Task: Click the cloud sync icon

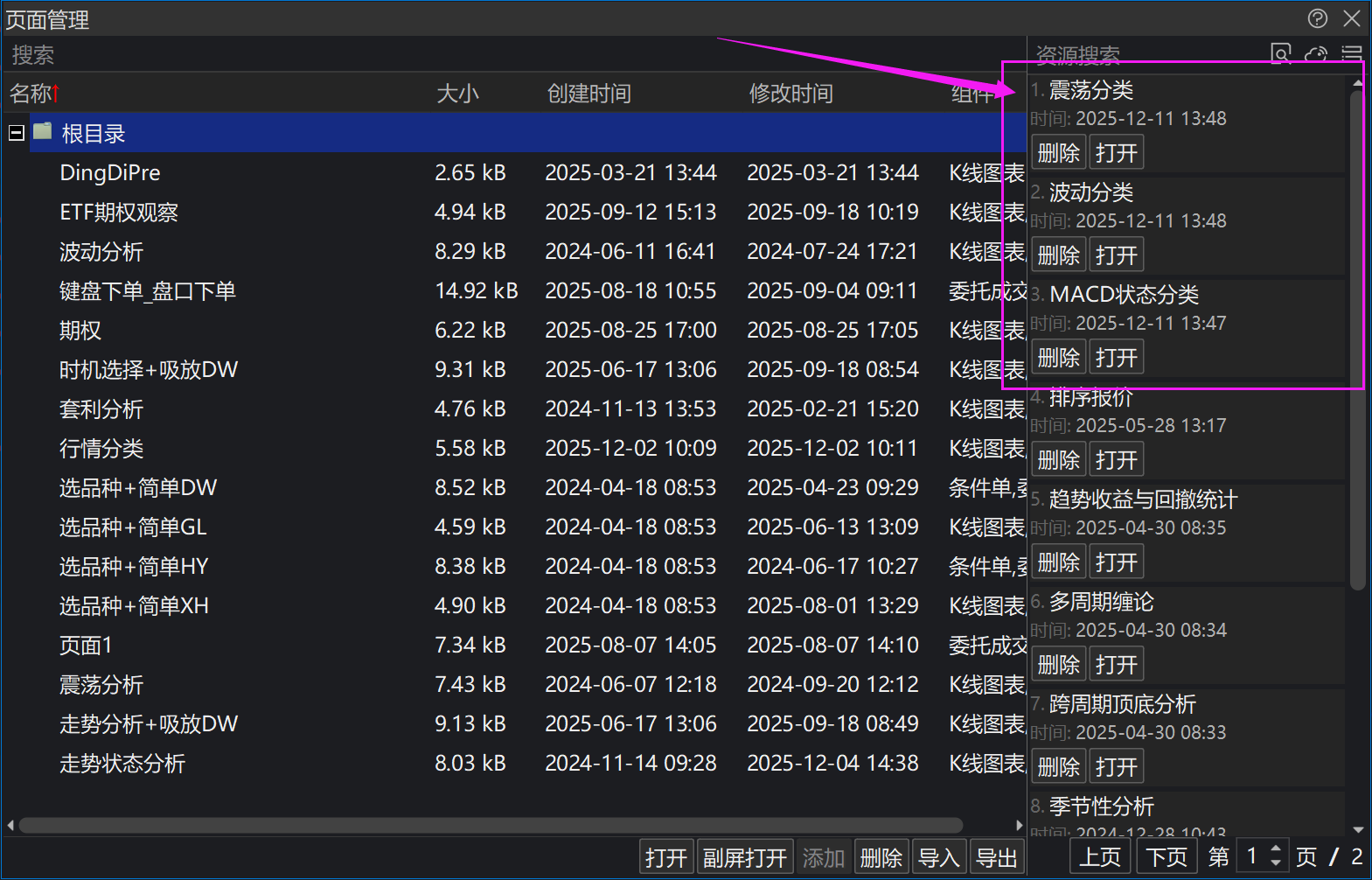Action: coord(1316,54)
